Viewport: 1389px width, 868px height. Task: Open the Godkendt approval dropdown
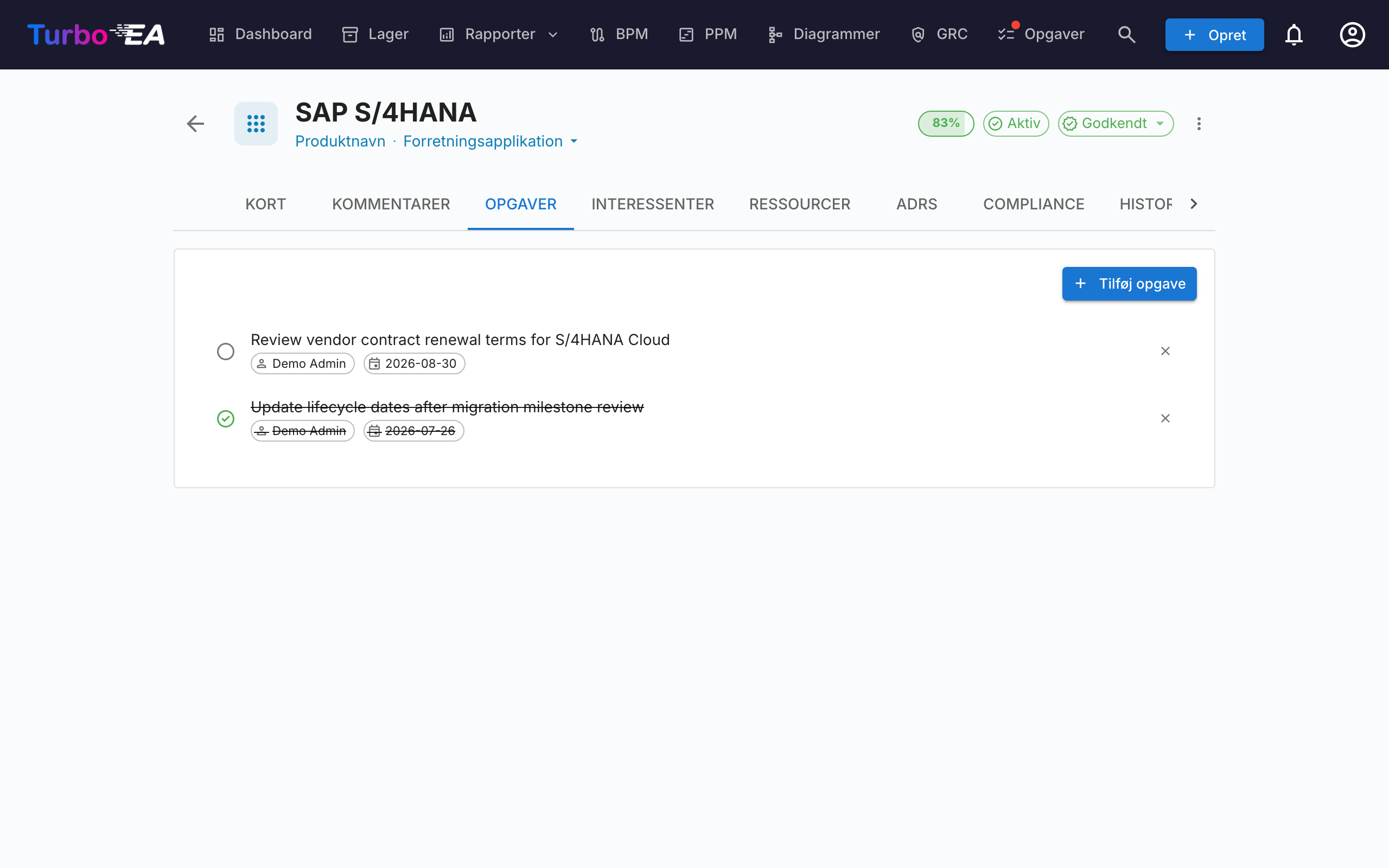(x=1115, y=124)
